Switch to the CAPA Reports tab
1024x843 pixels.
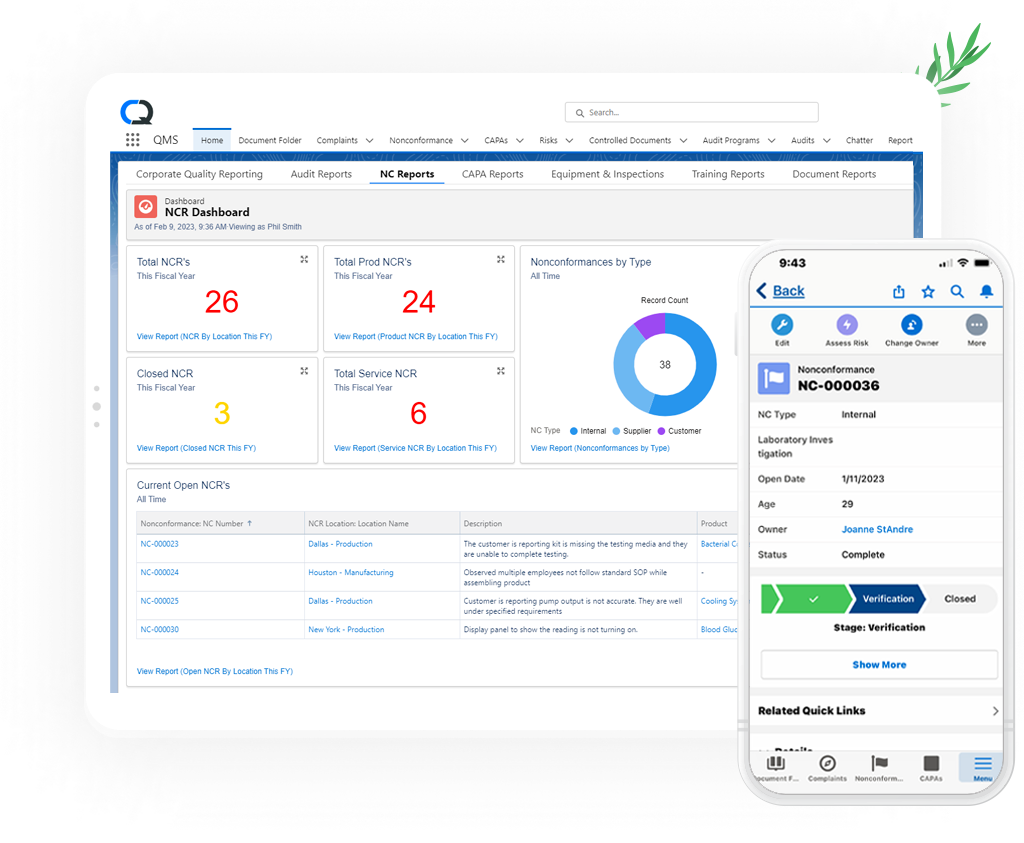point(492,174)
